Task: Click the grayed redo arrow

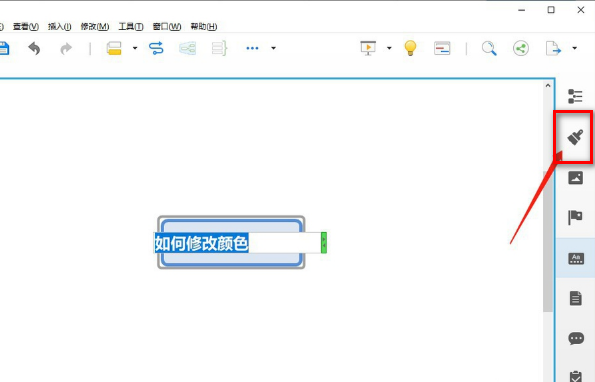Action: (66, 49)
